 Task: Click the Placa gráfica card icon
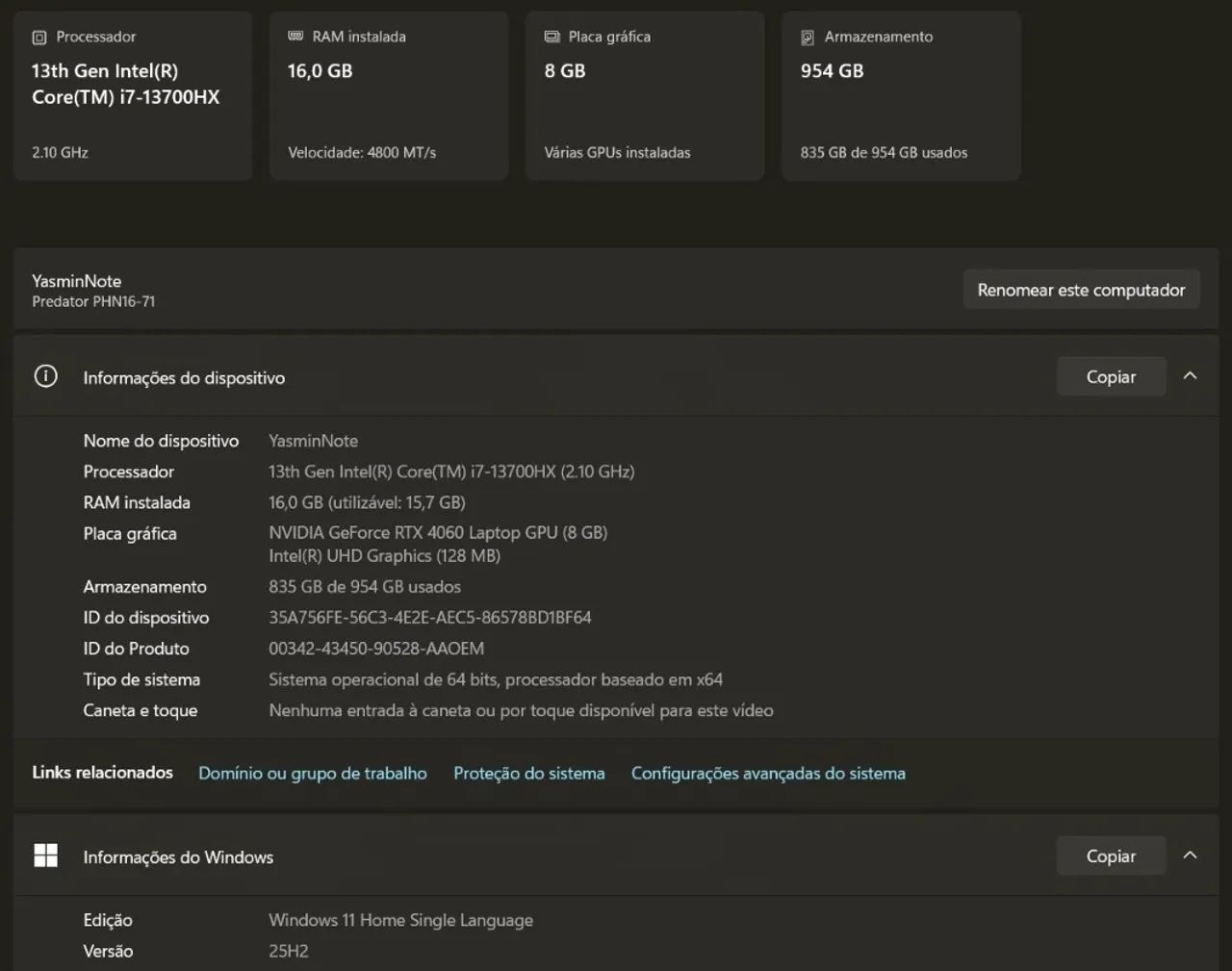[552, 37]
